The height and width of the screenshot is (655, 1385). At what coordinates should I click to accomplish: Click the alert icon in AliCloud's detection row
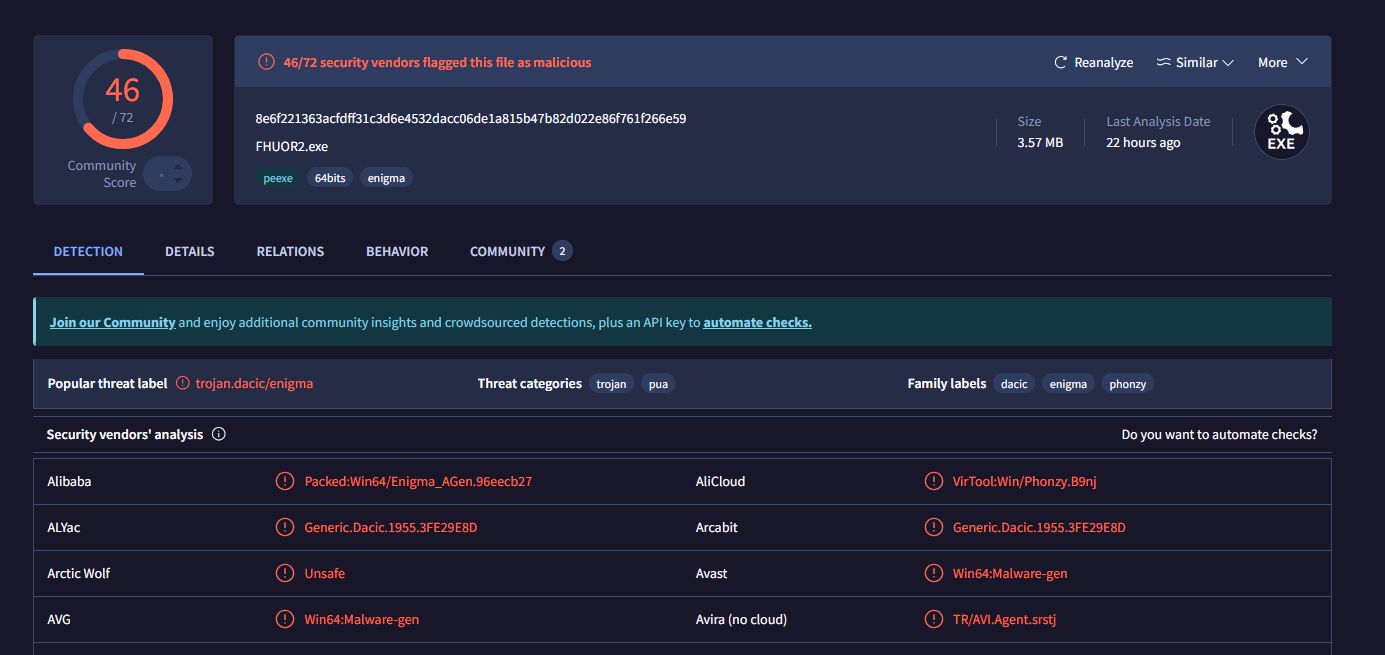(x=934, y=482)
